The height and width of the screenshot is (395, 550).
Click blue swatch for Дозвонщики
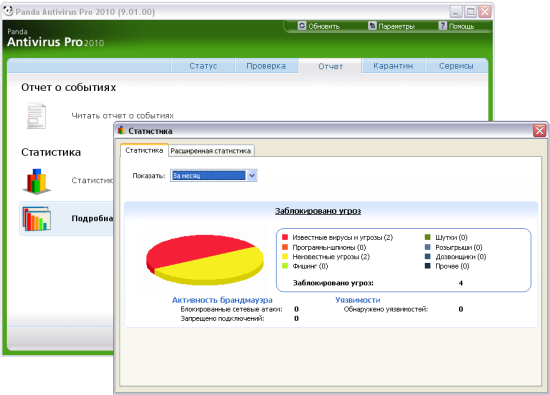point(428,256)
